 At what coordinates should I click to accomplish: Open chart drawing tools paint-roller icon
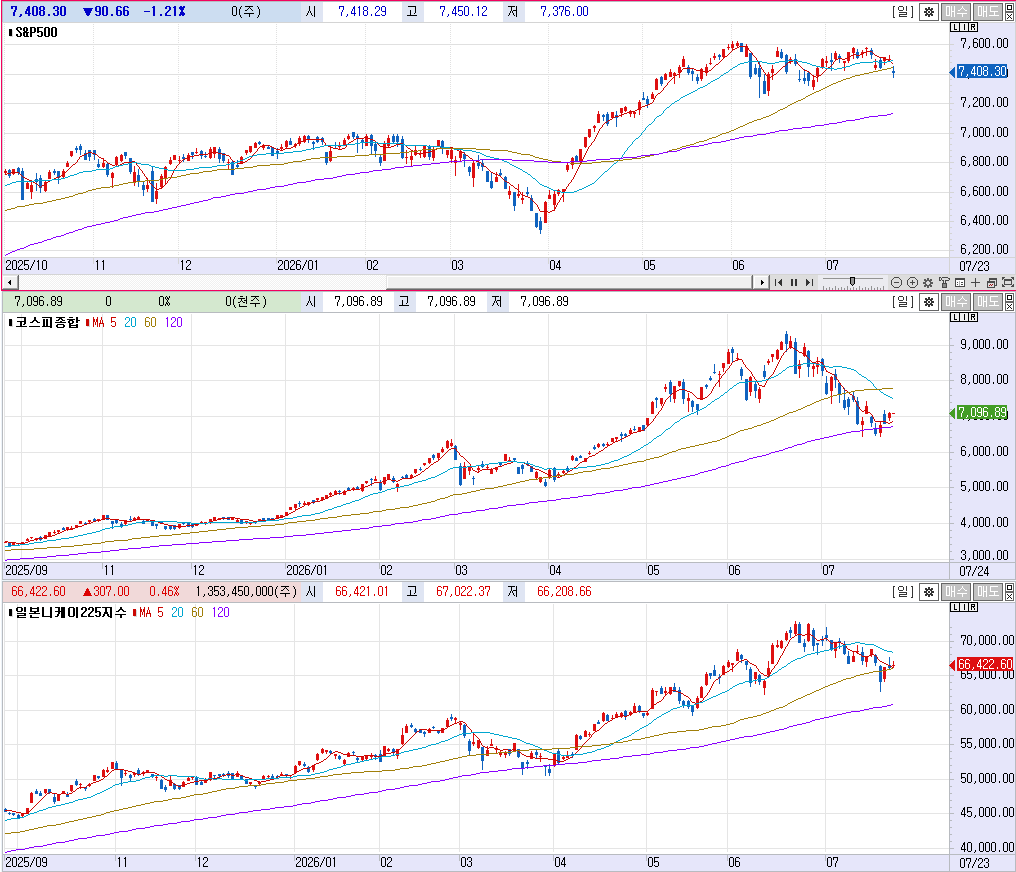point(944,282)
